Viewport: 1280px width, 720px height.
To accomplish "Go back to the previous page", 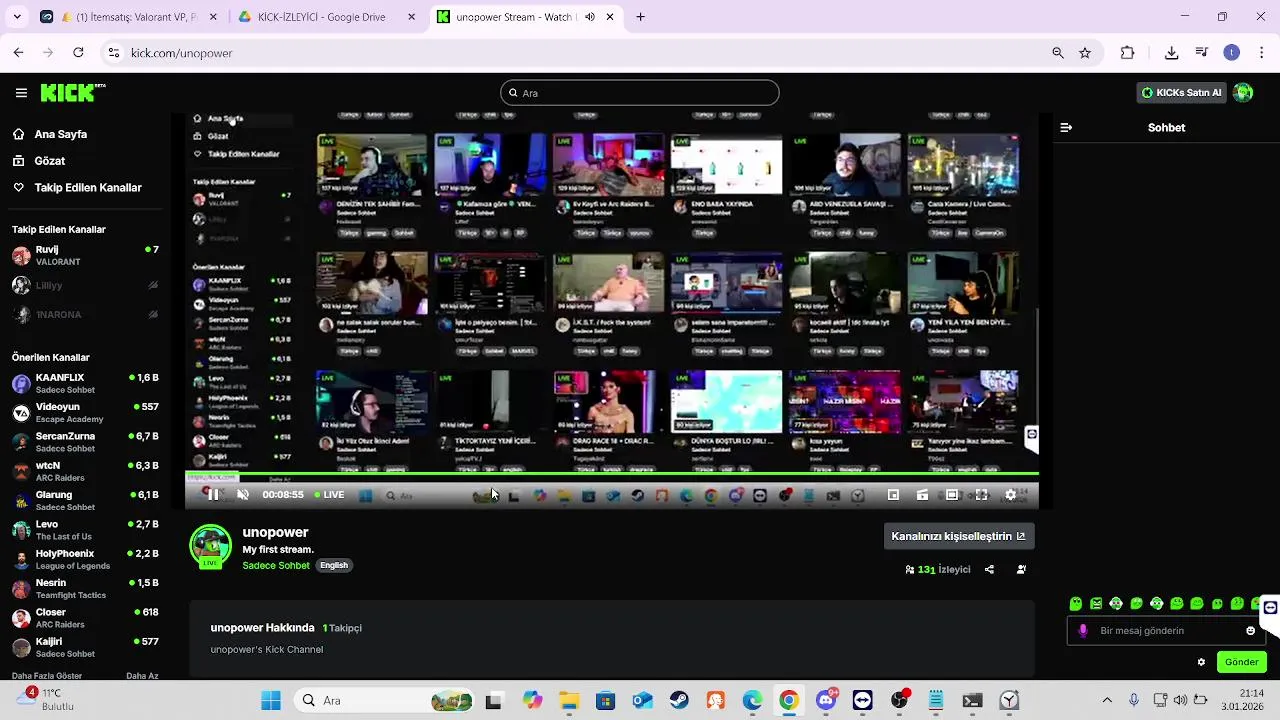I will pos(18,53).
